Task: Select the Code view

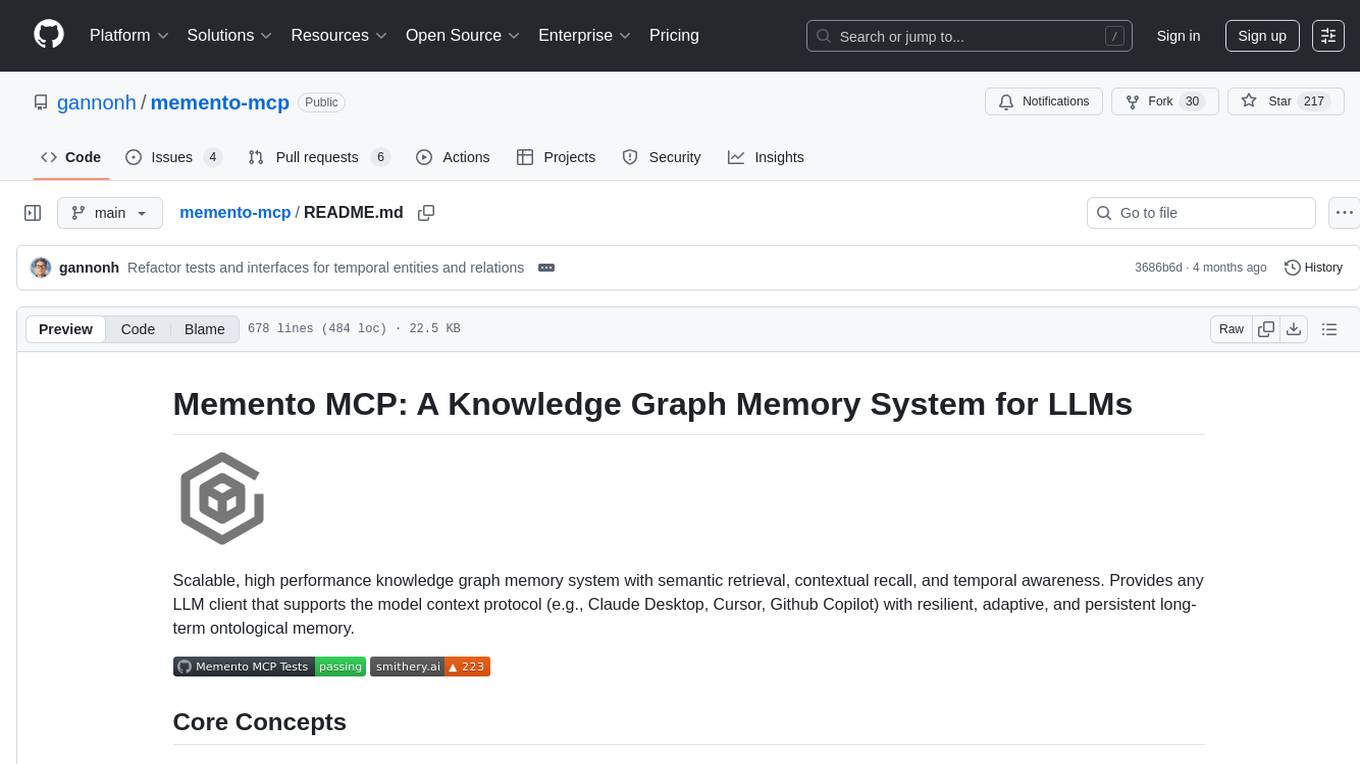Action: click(x=138, y=329)
